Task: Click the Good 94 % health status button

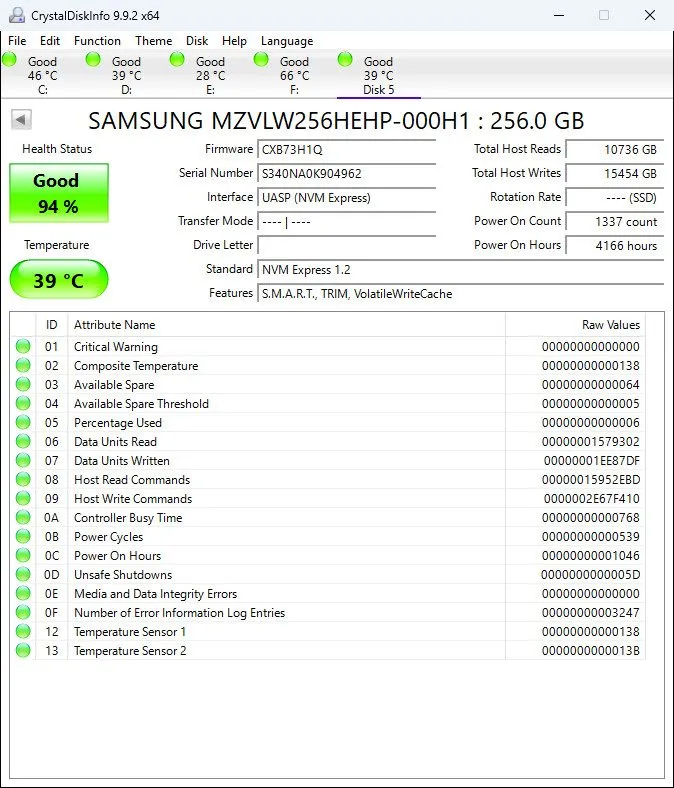Action: point(59,193)
